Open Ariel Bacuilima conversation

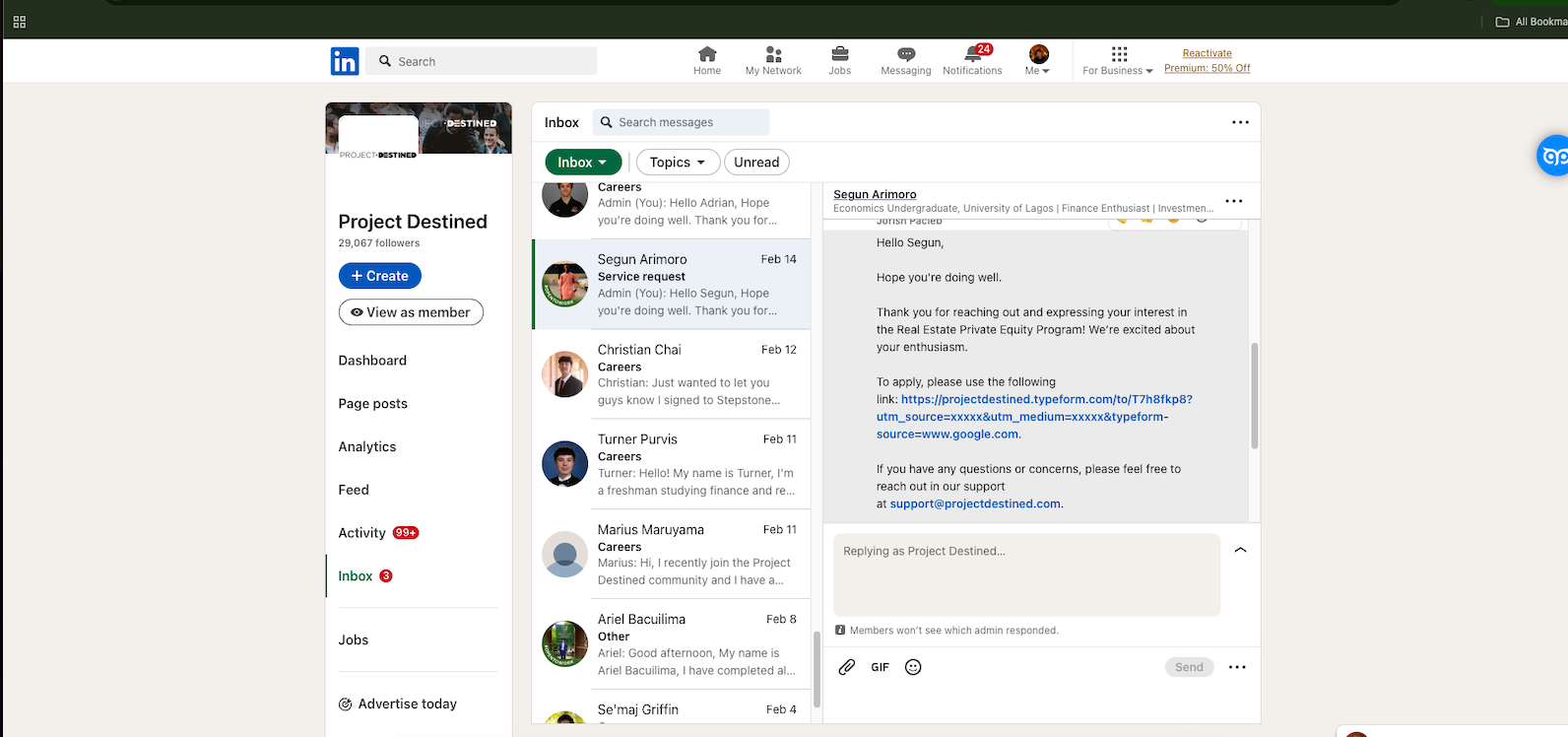click(x=672, y=644)
